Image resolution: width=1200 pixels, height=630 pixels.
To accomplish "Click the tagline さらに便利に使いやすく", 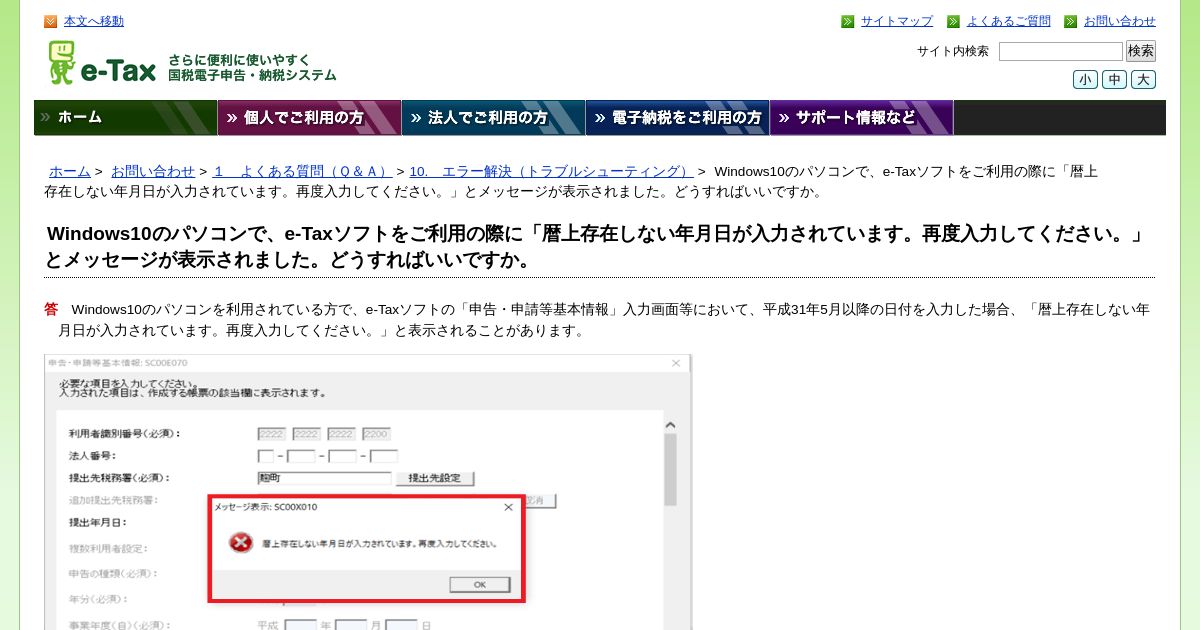I will pyautogui.click(x=239, y=59).
